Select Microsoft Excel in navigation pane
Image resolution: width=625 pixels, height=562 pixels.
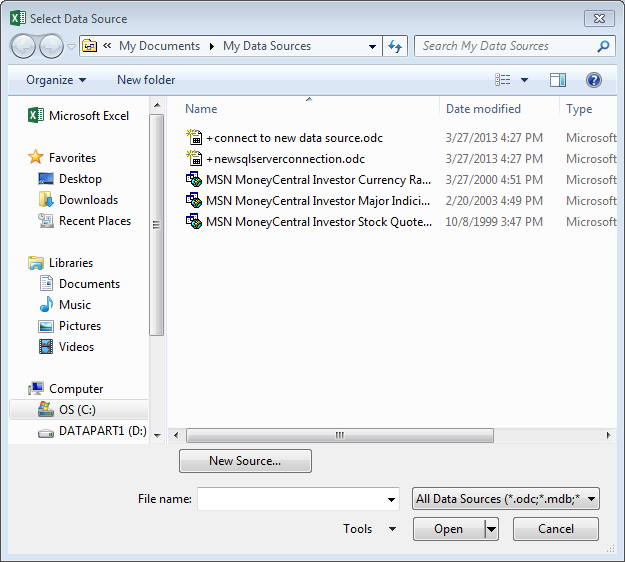[x=79, y=116]
